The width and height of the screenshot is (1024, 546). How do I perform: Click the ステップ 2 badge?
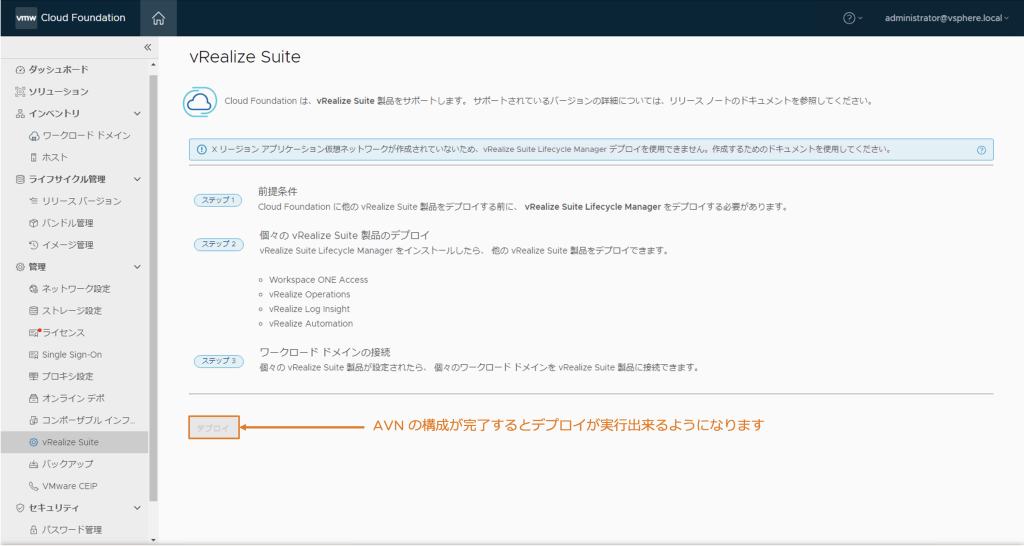(218, 244)
